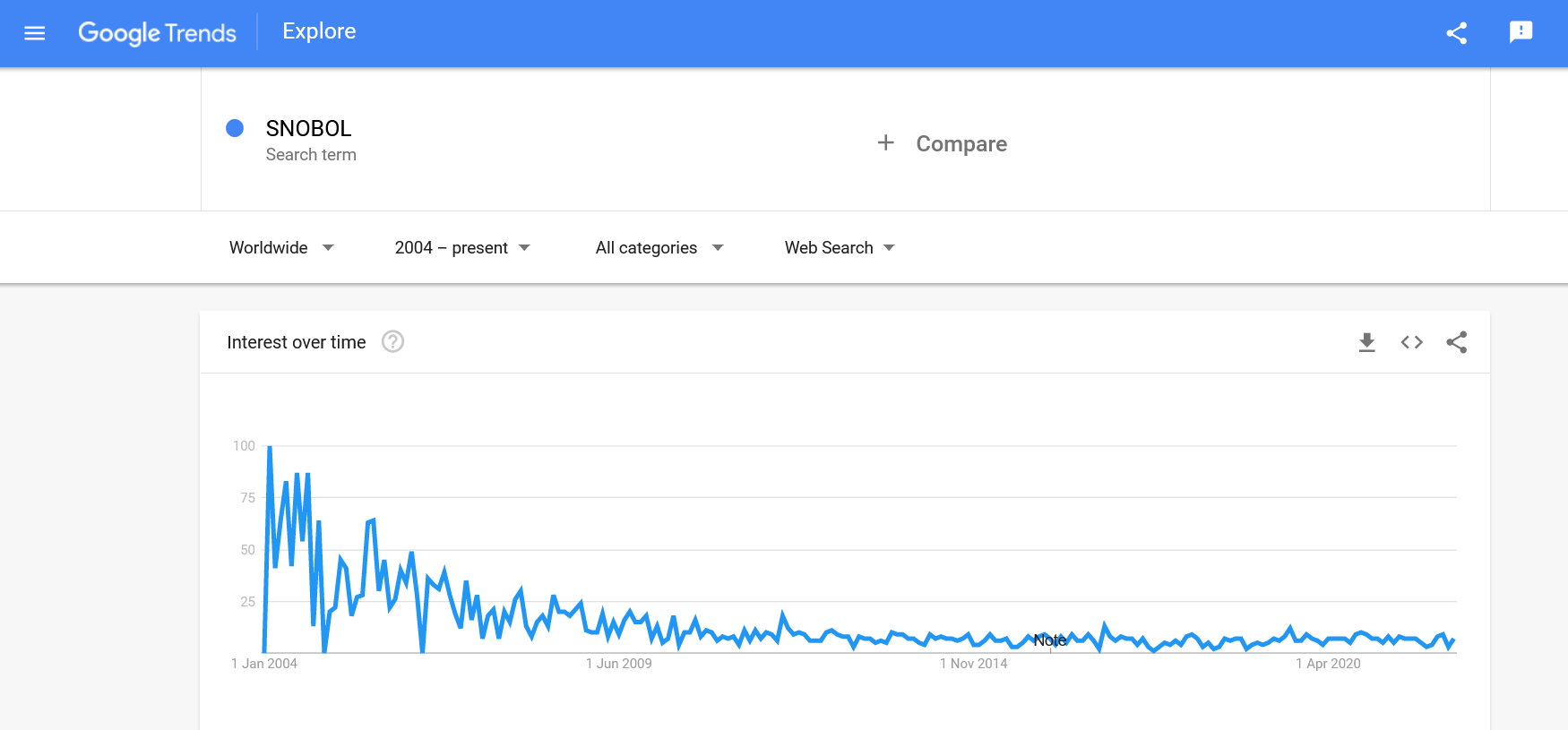This screenshot has width=1568, height=730.
Task: Click the Note marker on the chart
Action: 1050,640
